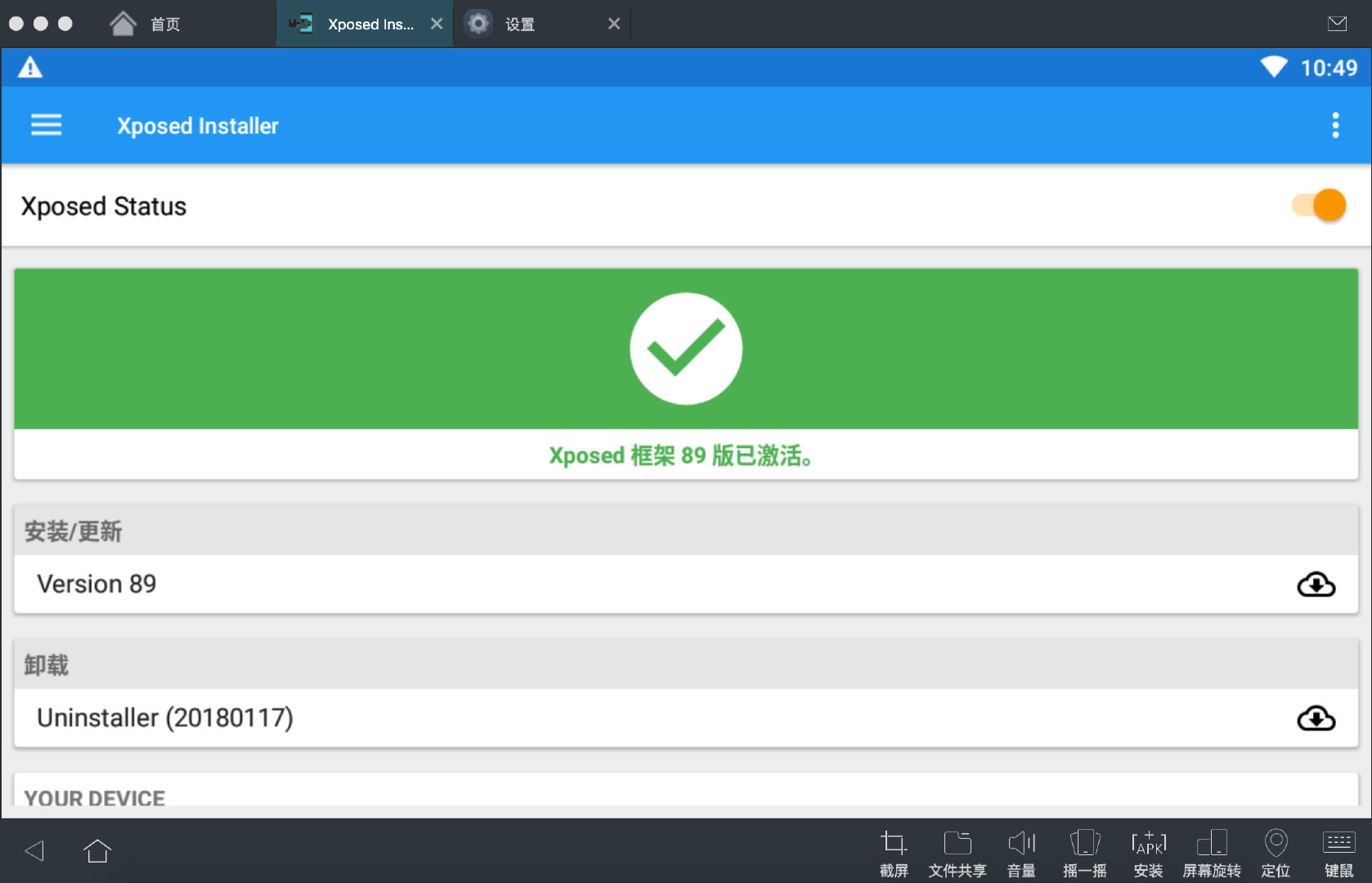Open the mail envelope icon in title bar
This screenshot has width=1372, height=883.
pos(1338,24)
